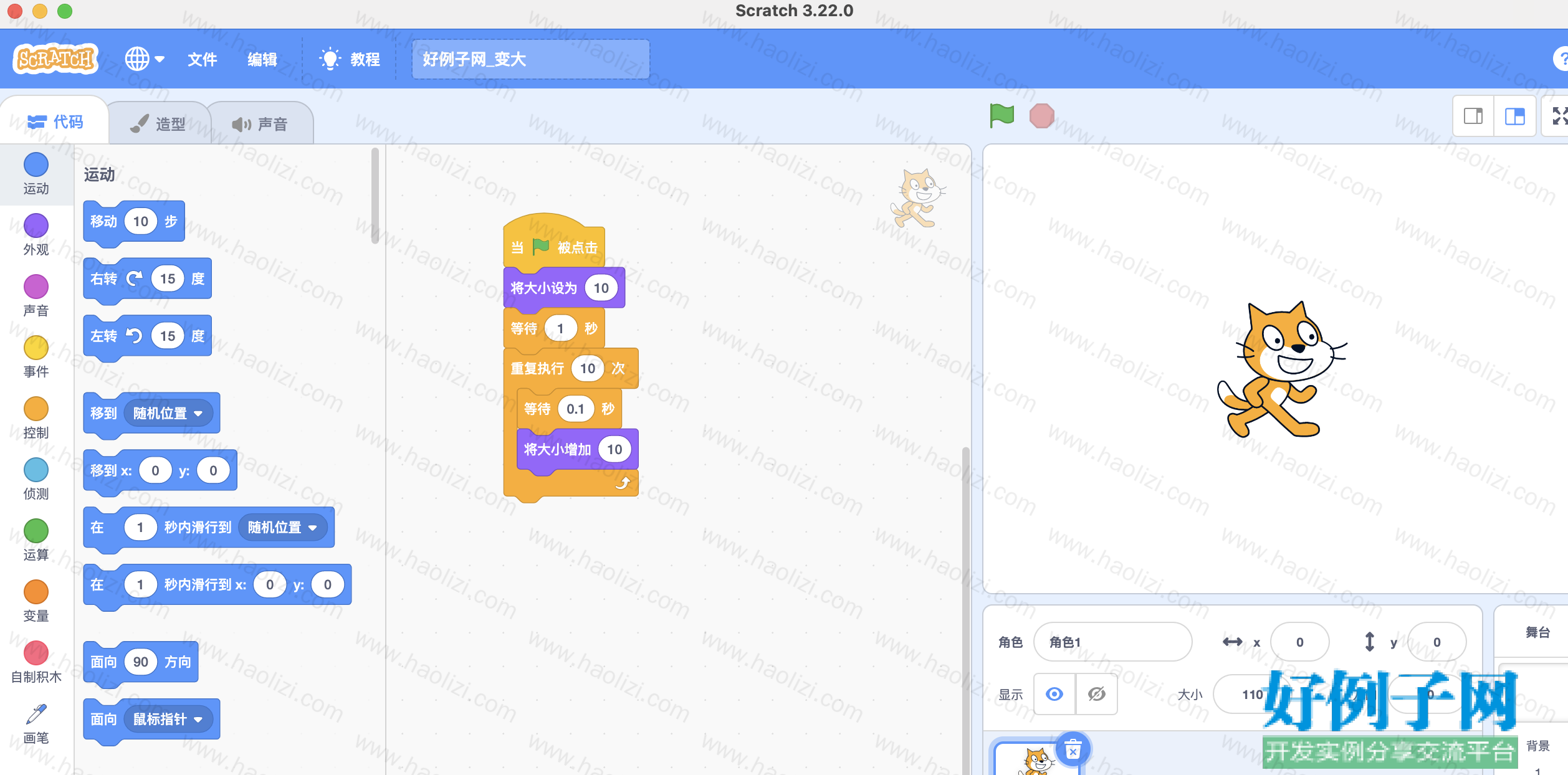Click the vertical y arrows icon

1370,642
